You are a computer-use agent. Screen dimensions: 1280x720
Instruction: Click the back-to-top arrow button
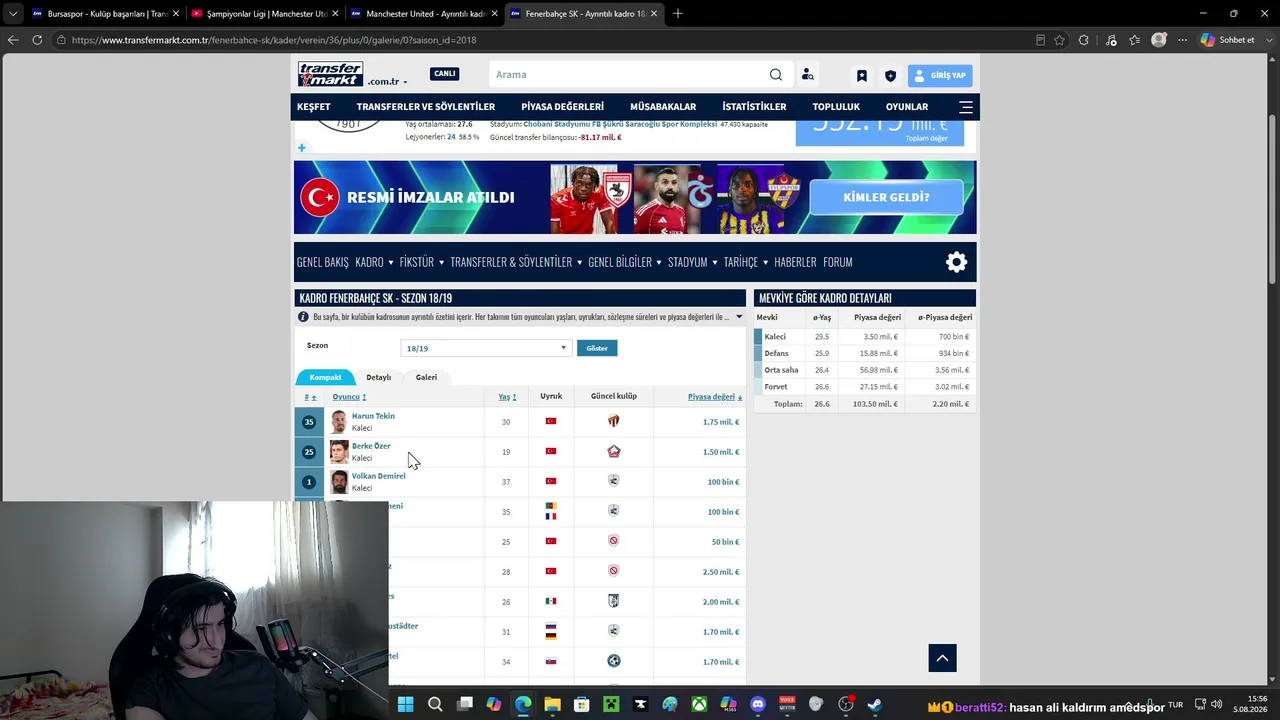[942, 657]
